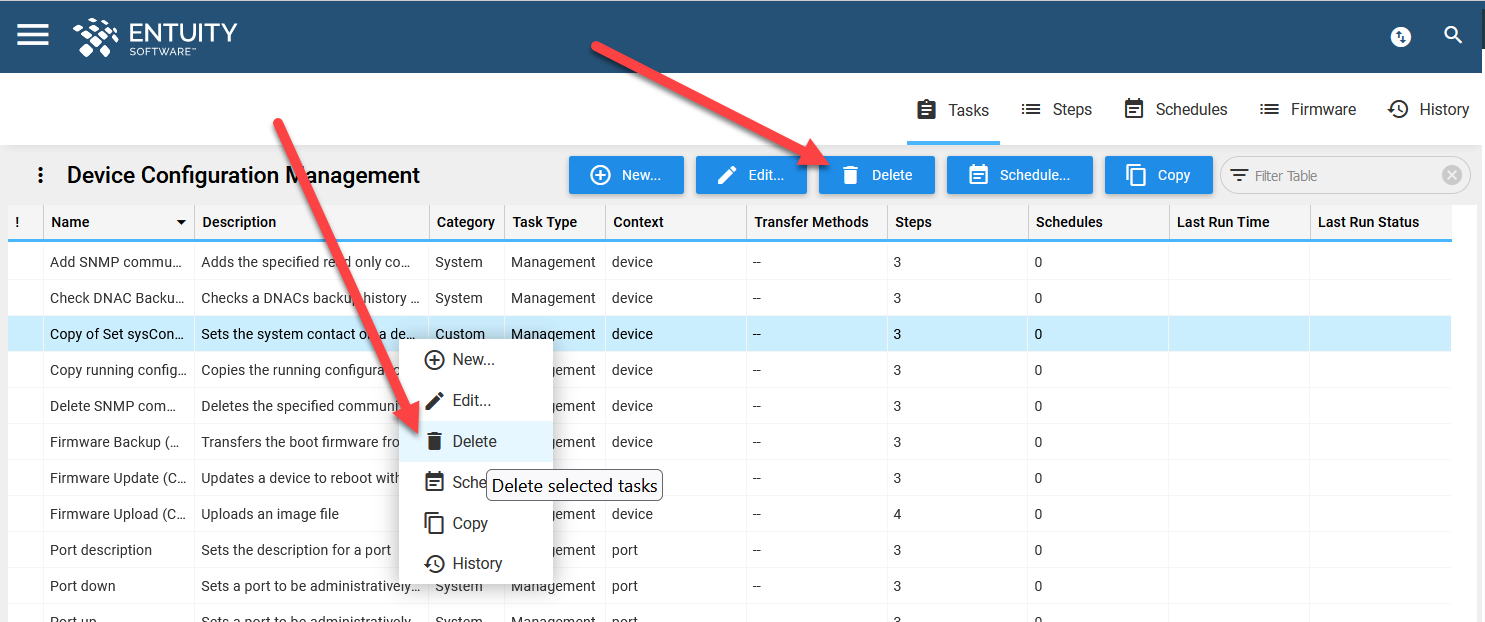Screen dimensions: 1485x622
Task: Click the Entuity Software logo
Action: coord(155,36)
